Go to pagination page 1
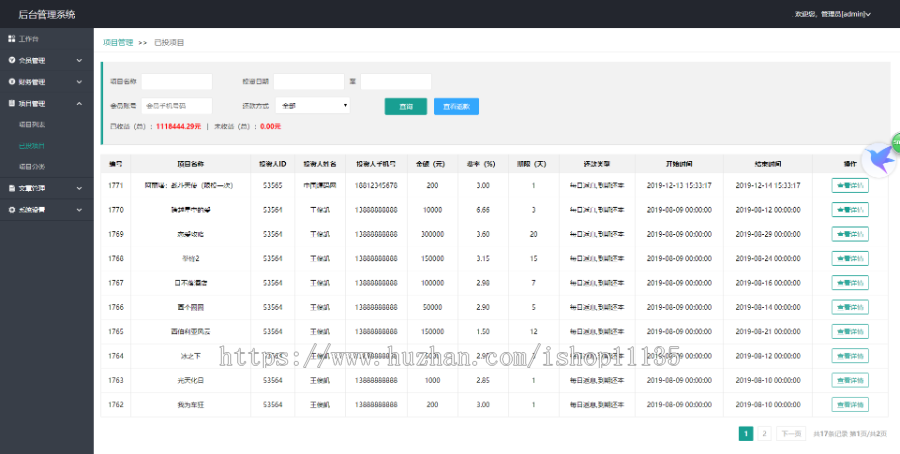The image size is (900, 454). point(746,434)
